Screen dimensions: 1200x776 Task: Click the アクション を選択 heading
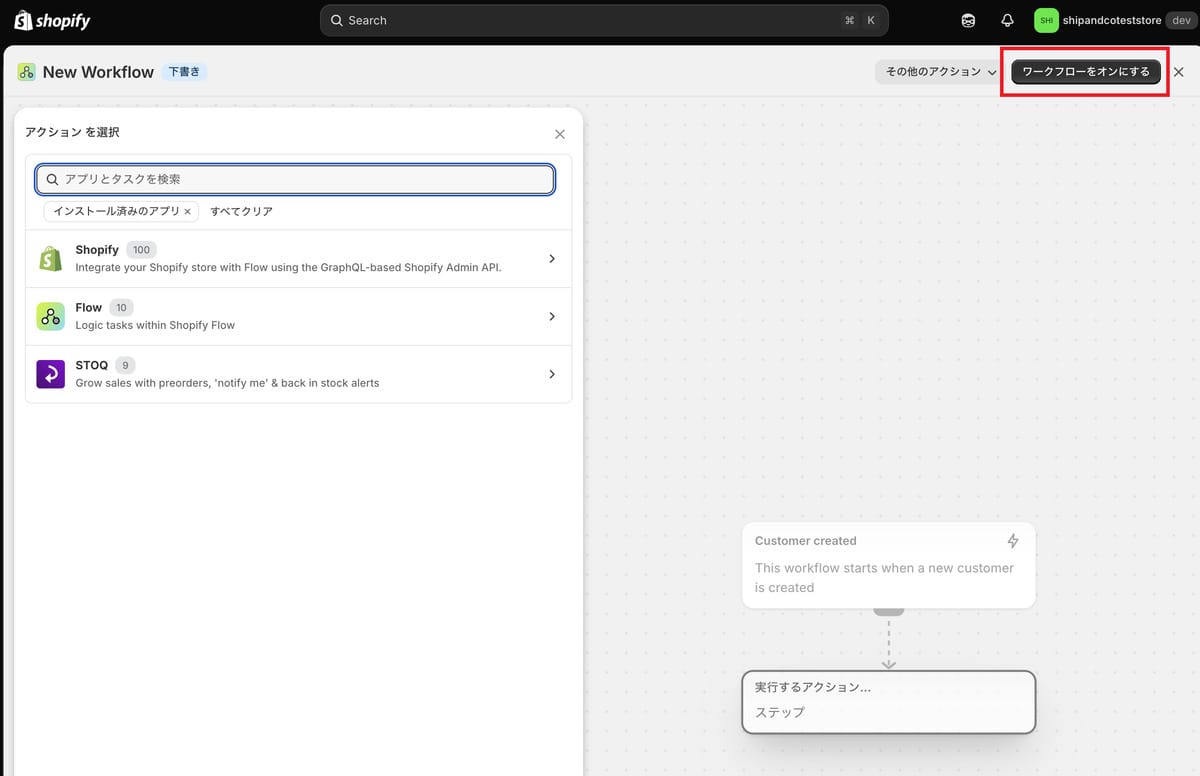72,132
